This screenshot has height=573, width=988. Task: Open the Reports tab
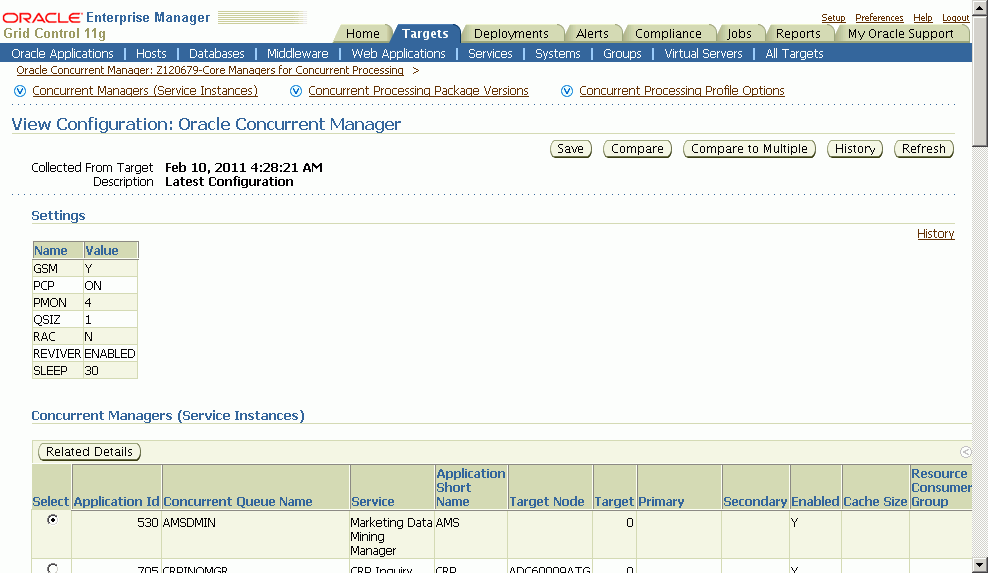point(798,33)
